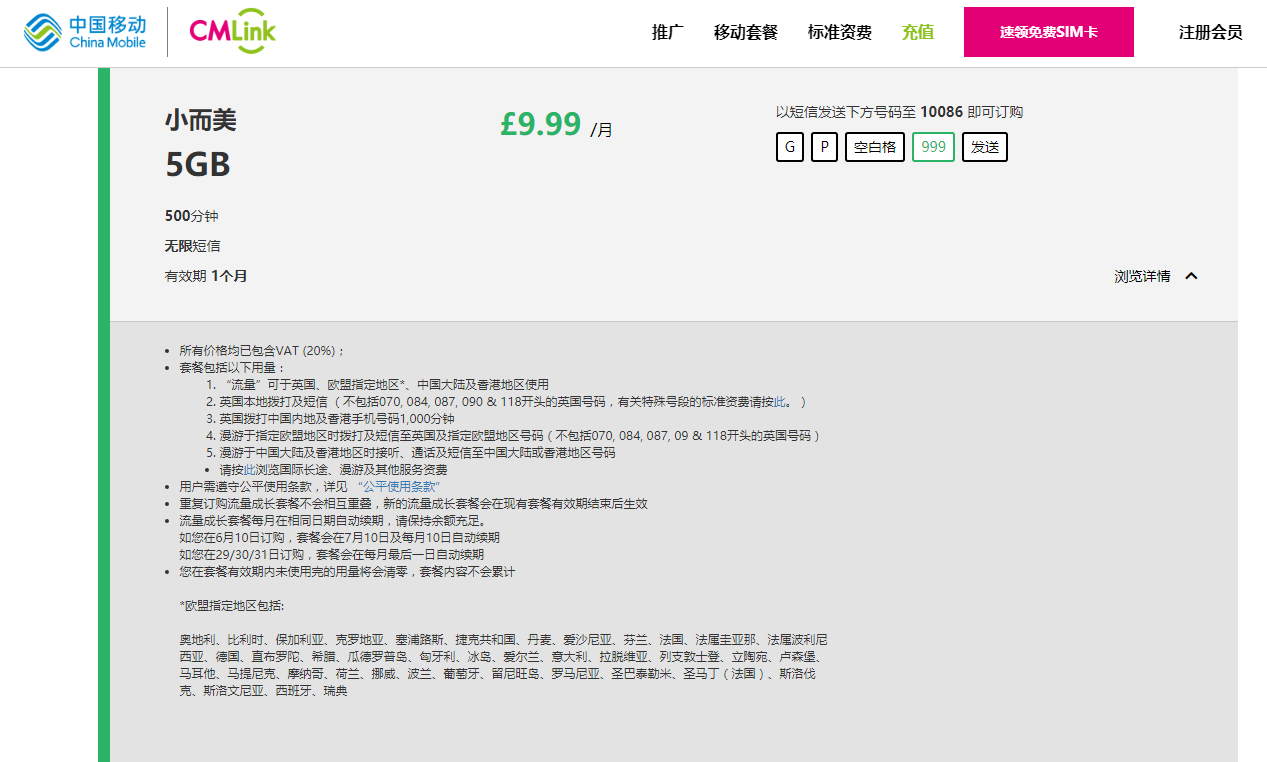Image resolution: width=1267 pixels, height=762 pixels.
Task: Click the green 999 code box
Action: tap(933, 147)
